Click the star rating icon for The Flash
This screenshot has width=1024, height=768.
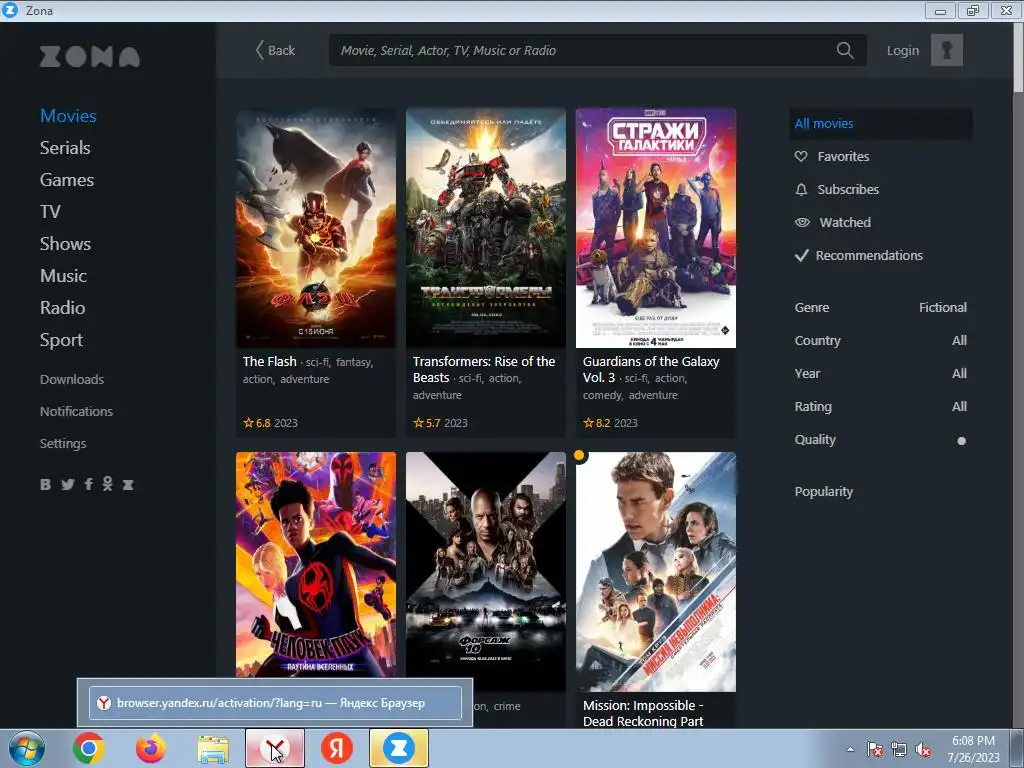[248, 423]
